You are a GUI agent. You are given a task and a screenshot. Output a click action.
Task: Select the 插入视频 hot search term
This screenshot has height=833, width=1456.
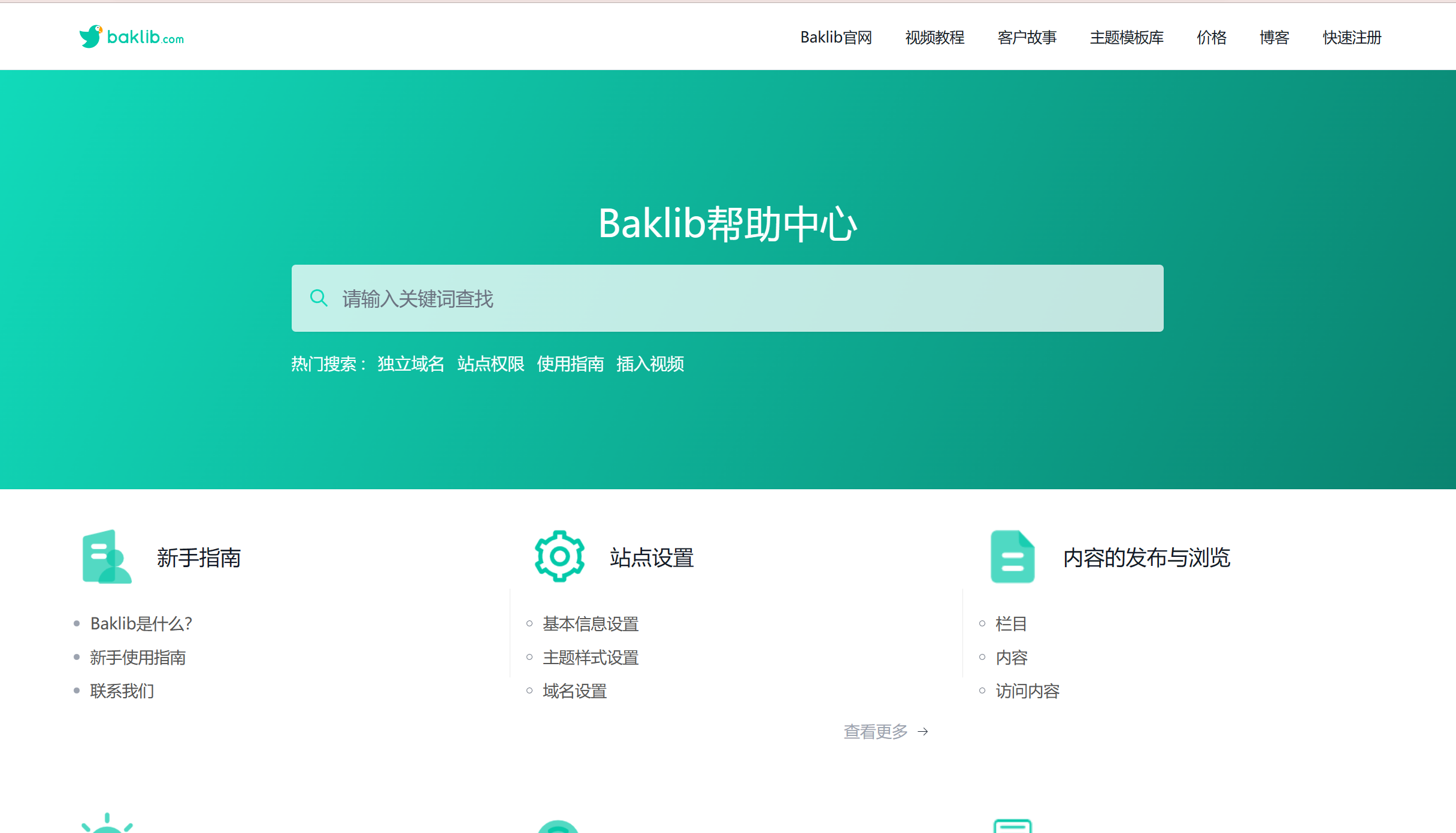point(650,364)
